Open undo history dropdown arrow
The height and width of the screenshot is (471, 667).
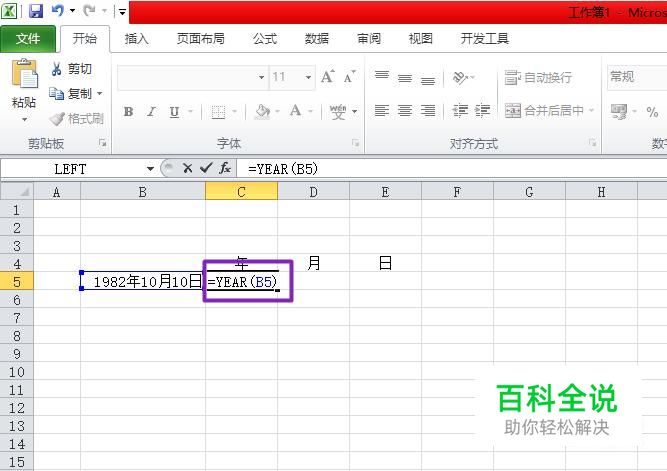point(72,11)
